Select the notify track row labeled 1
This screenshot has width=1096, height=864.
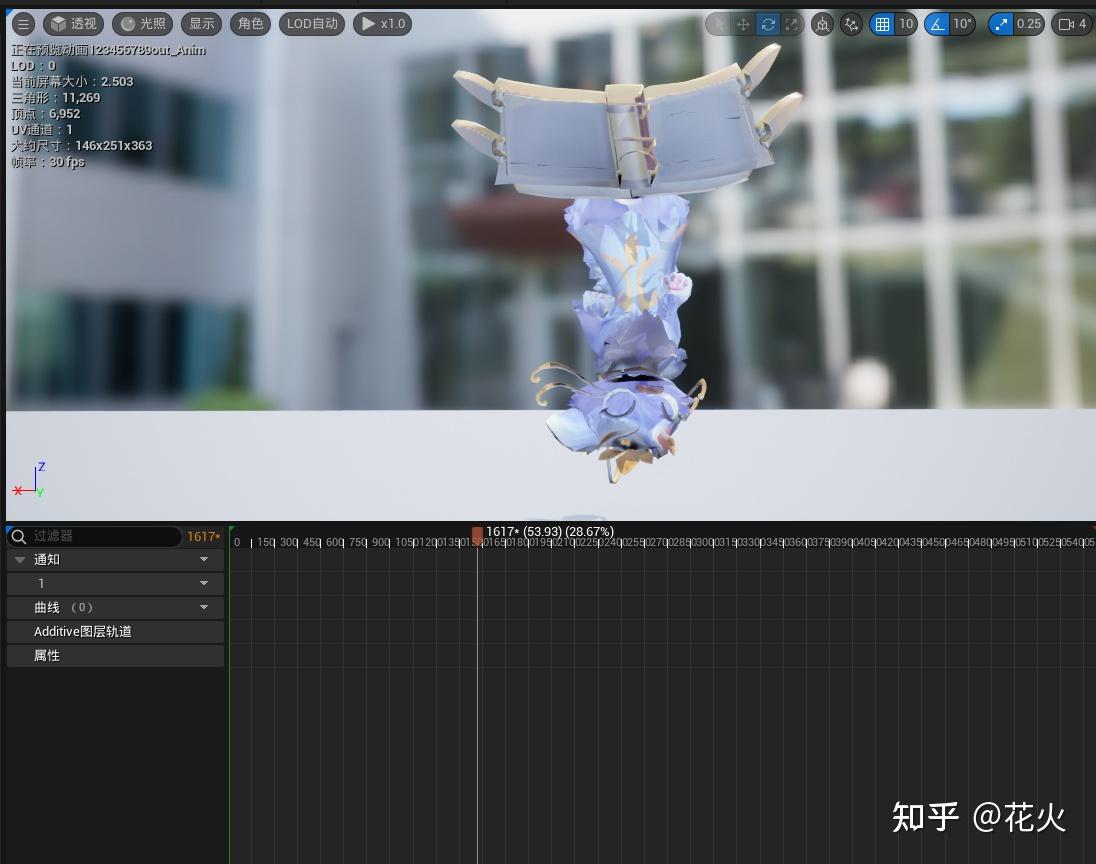(x=115, y=583)
